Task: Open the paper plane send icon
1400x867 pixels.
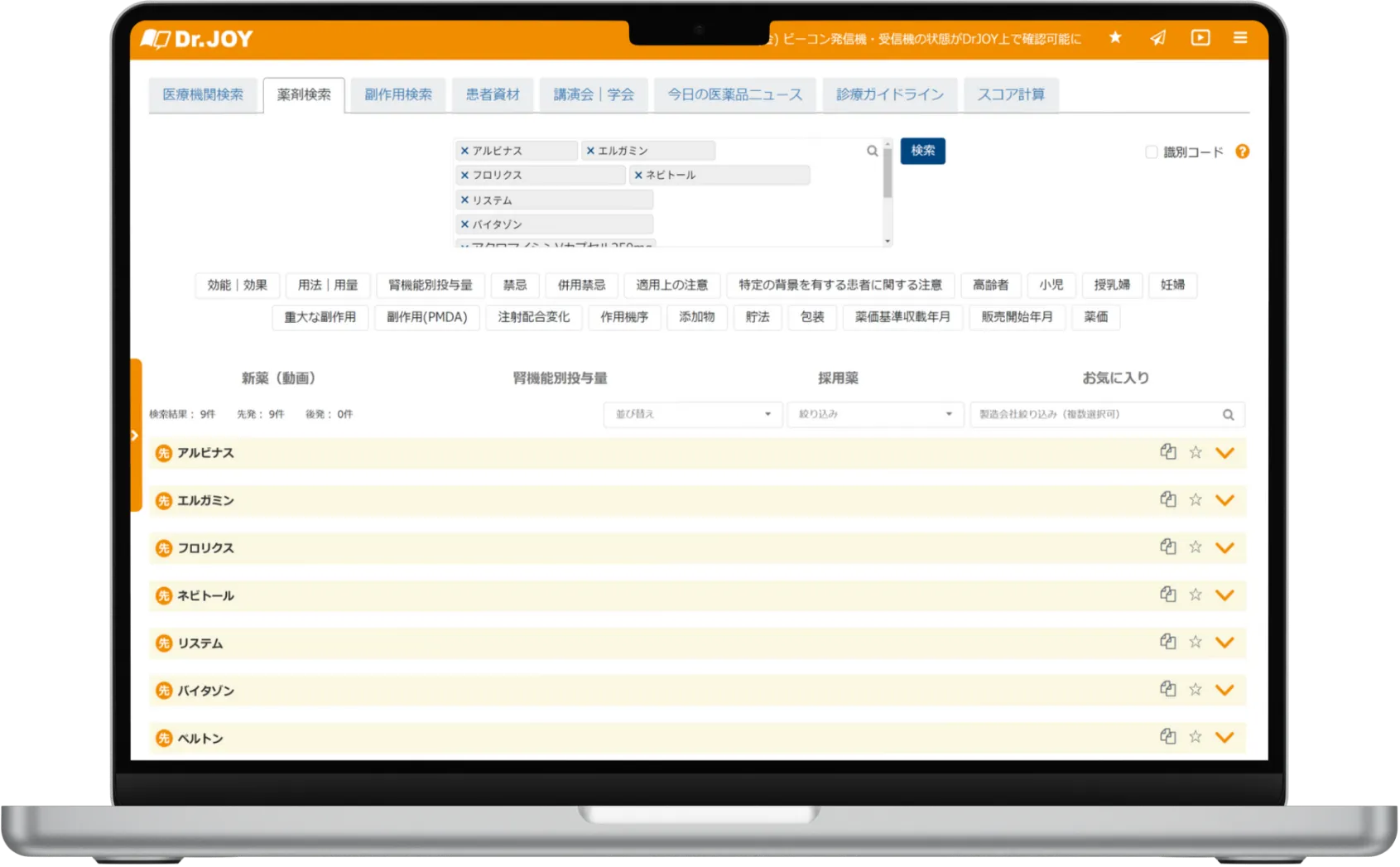Action: point(1157,37)
